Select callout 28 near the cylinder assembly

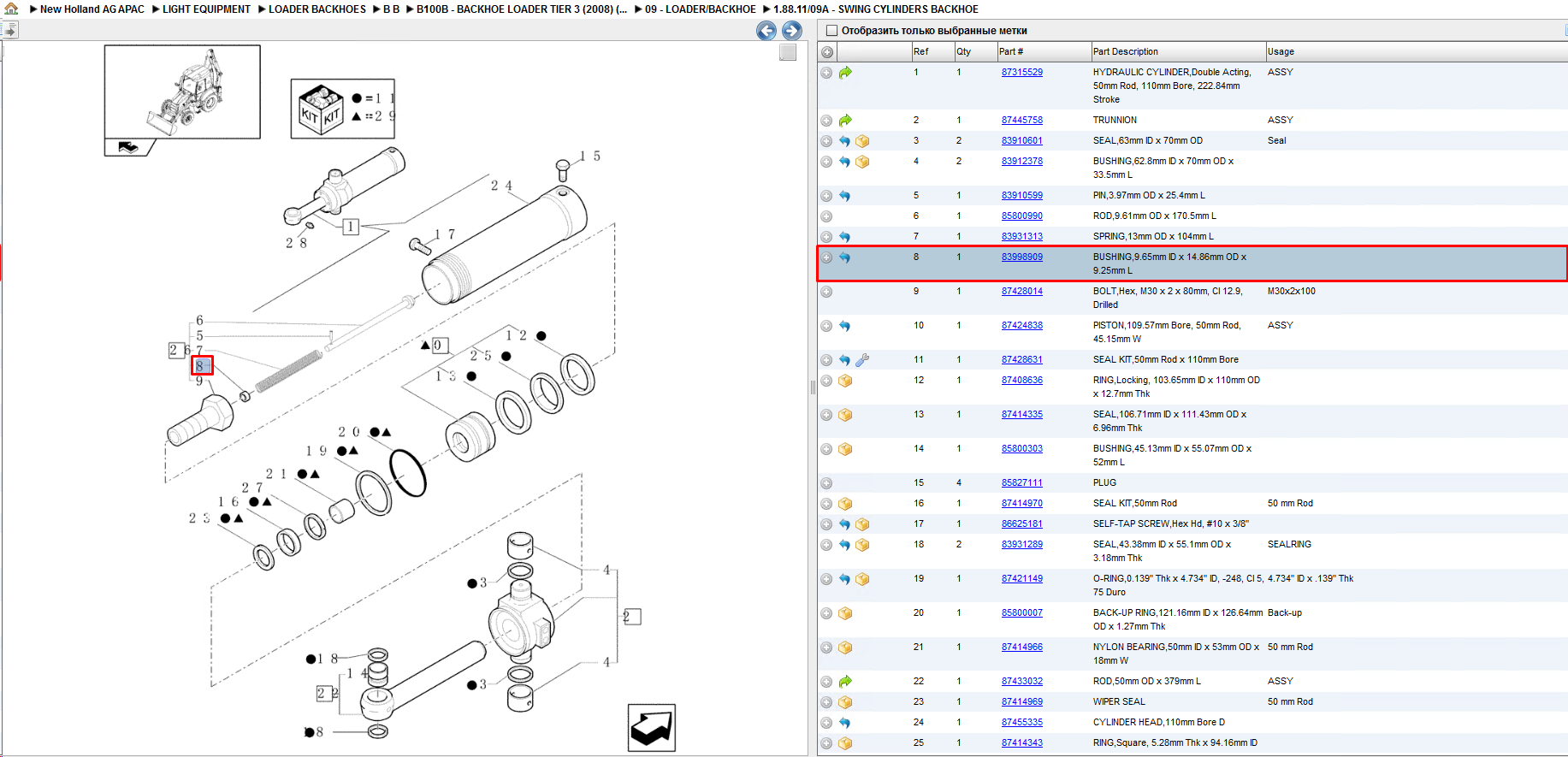296,243
